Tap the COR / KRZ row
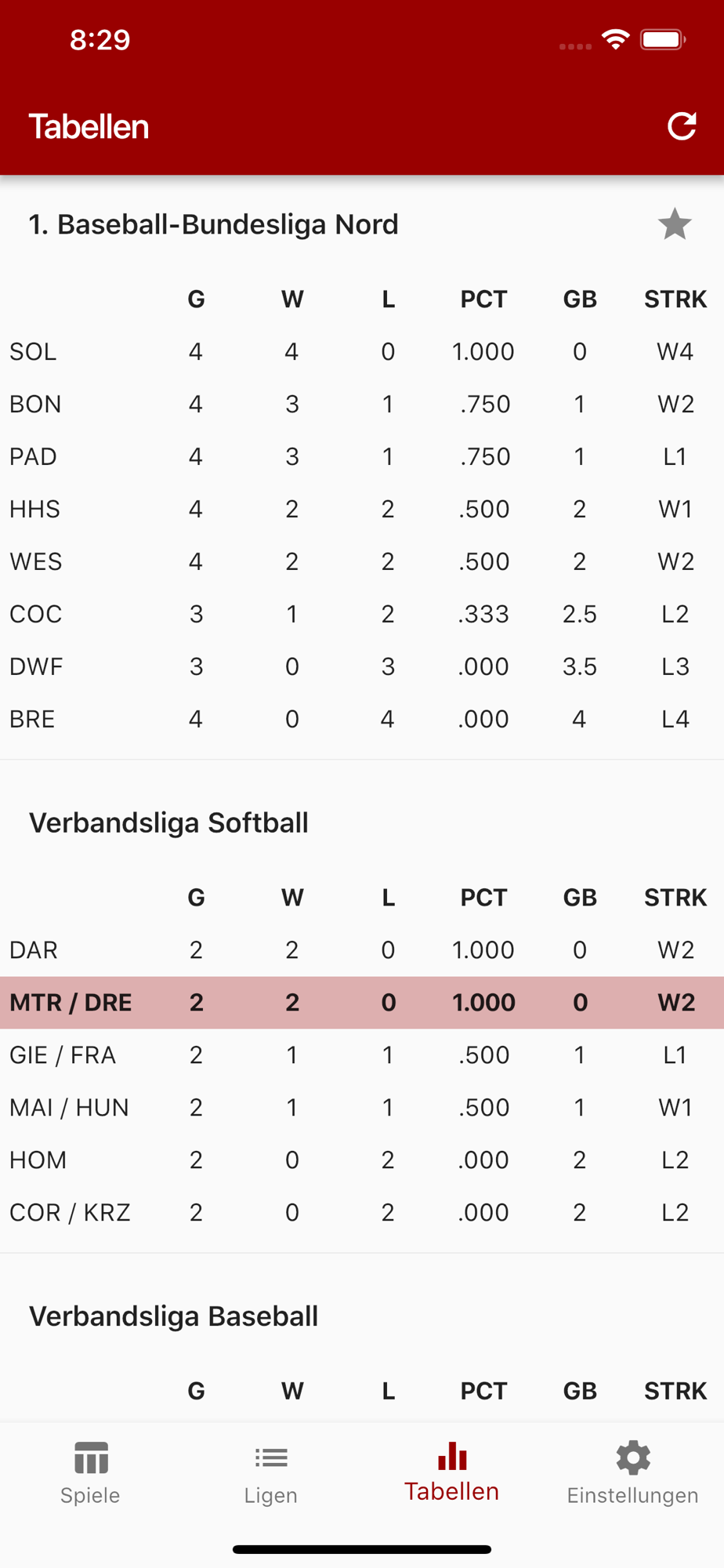724x1568 pixels. click(360, 1212)
